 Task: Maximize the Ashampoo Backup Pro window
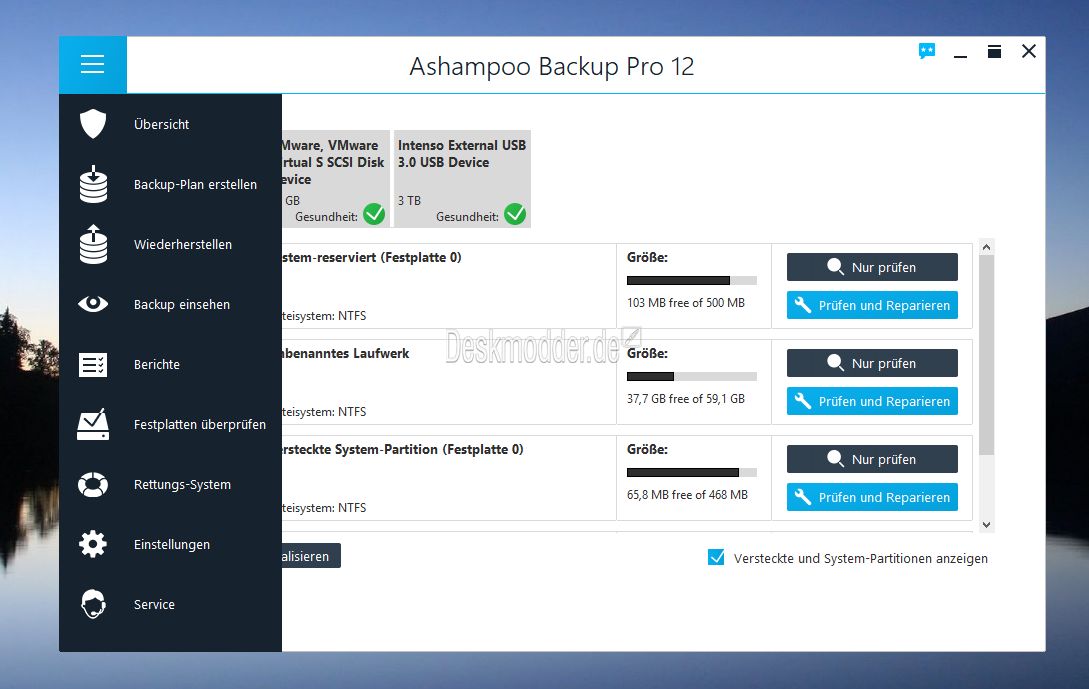995,51
